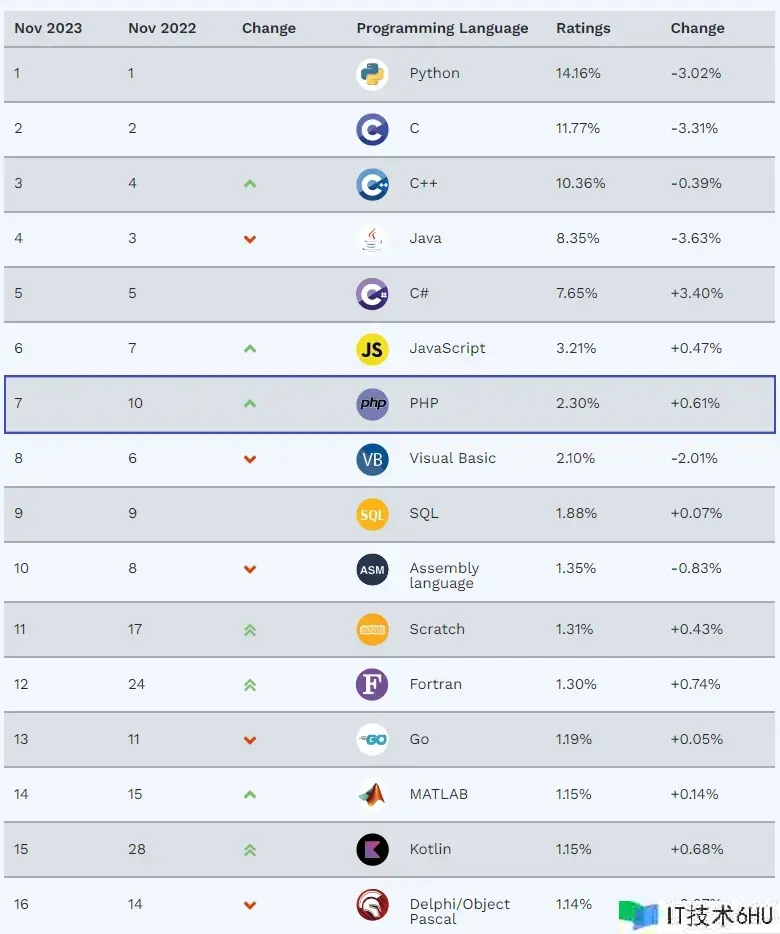Click the double up arrow in Scratch row
This screenshot has width=780, height=934.
[x=250, y=630]
